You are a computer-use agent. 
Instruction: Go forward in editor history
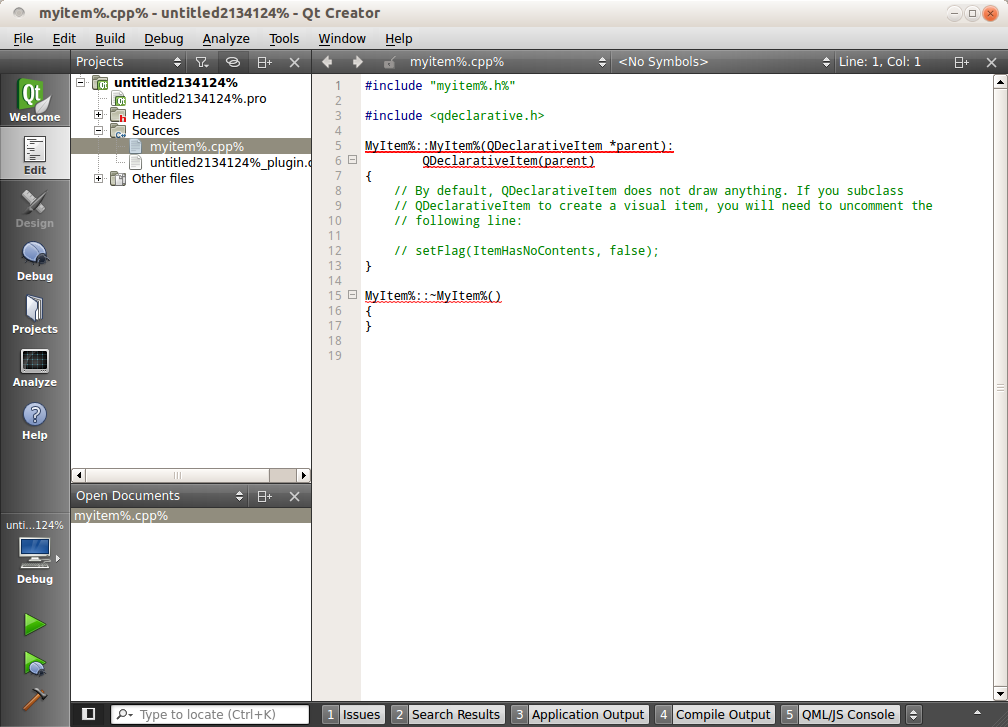[357, 62]
